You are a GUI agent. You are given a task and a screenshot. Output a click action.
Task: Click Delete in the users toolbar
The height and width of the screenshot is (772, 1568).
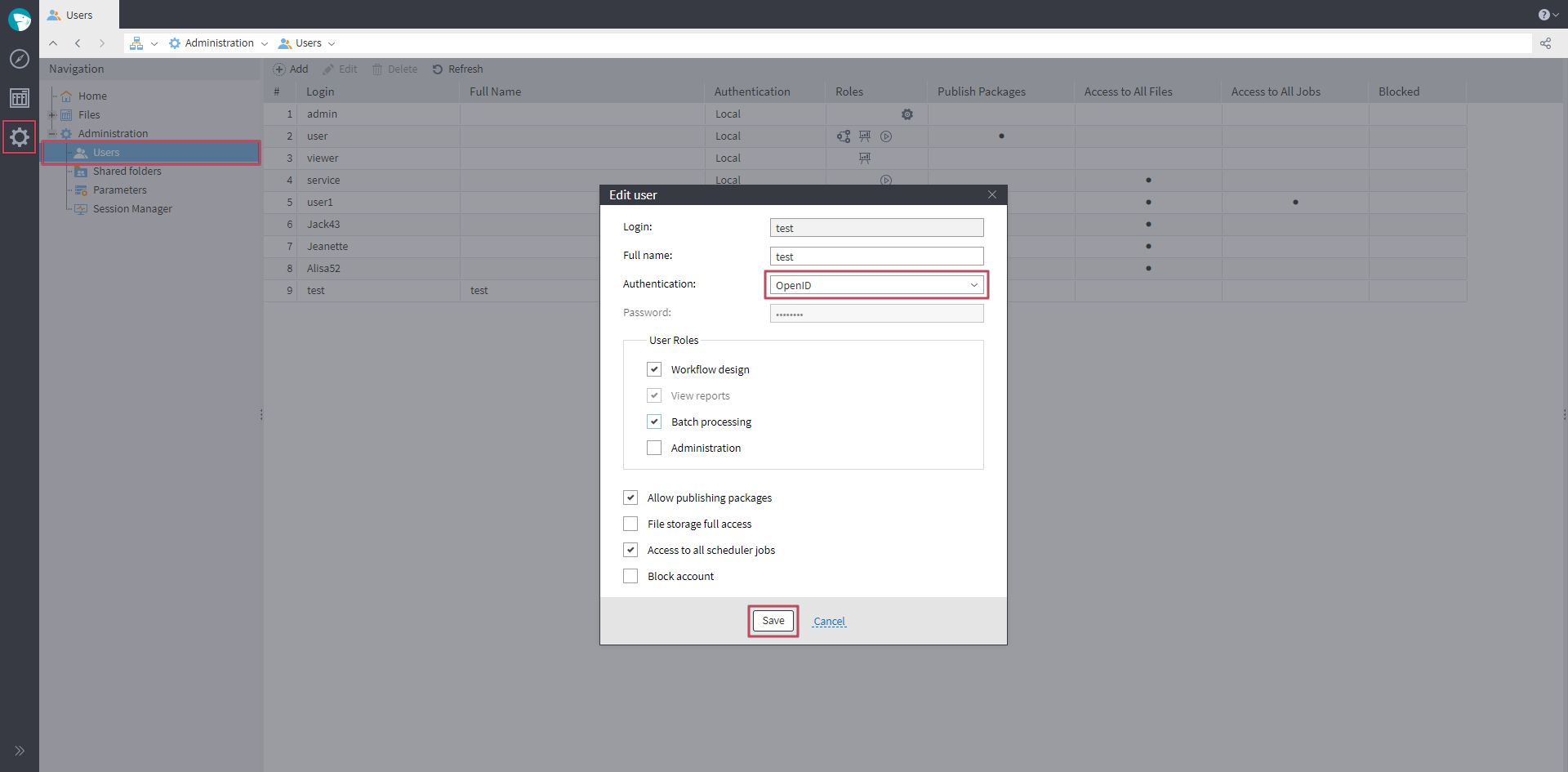tap(395, 69)
